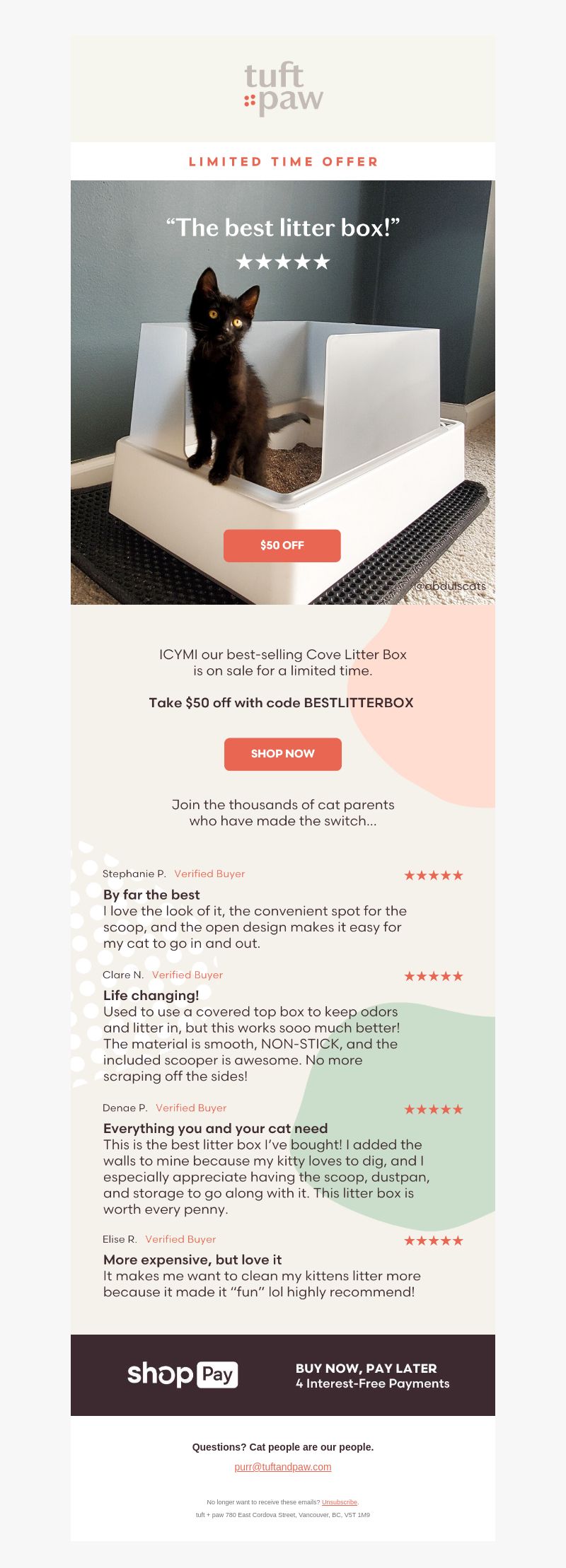This screenshot has width=566, height=1568.
Task: Click the LIMITED TIME OFFER banner text
Action: click(x=283, y=161)
